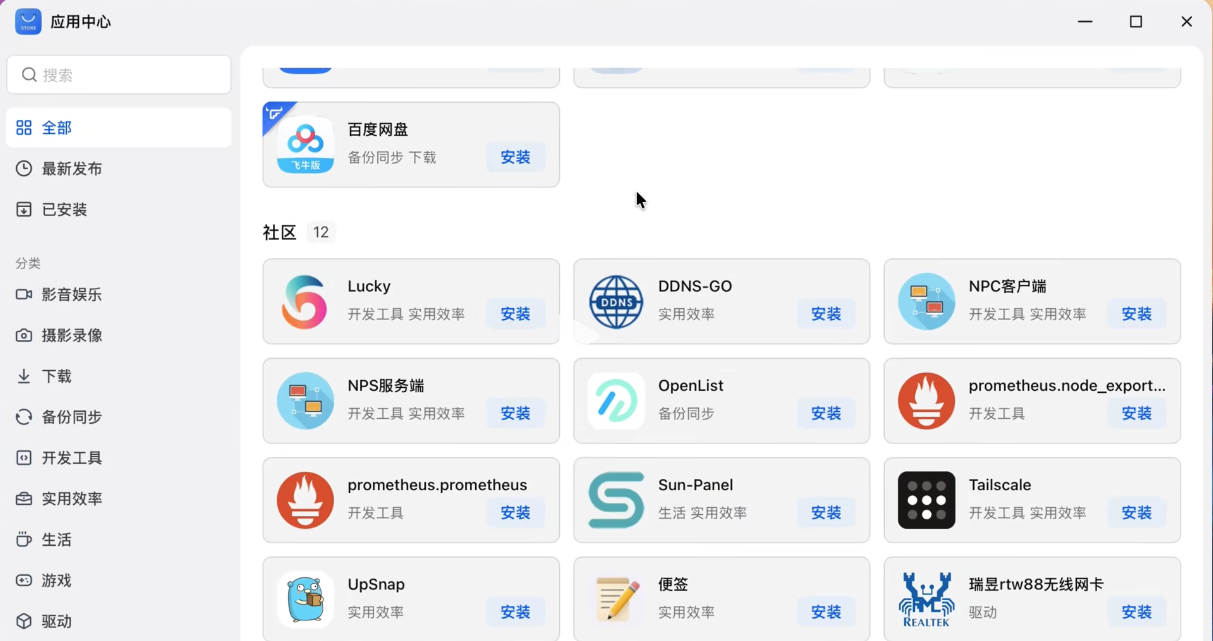Click the 便签 notepad icon
This screenshot has width=1213, height=641.
pos(616,599)
